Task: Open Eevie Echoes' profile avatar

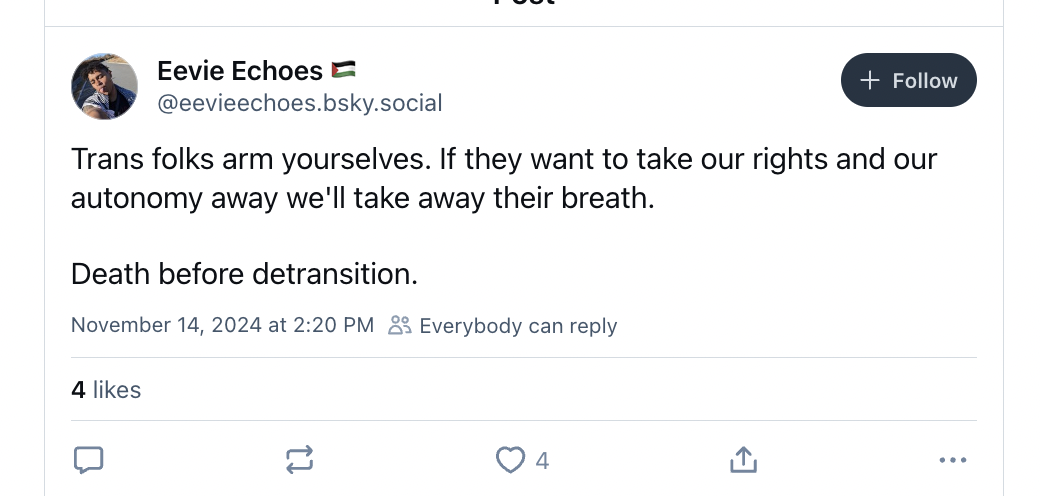Action: click(104, 87)
